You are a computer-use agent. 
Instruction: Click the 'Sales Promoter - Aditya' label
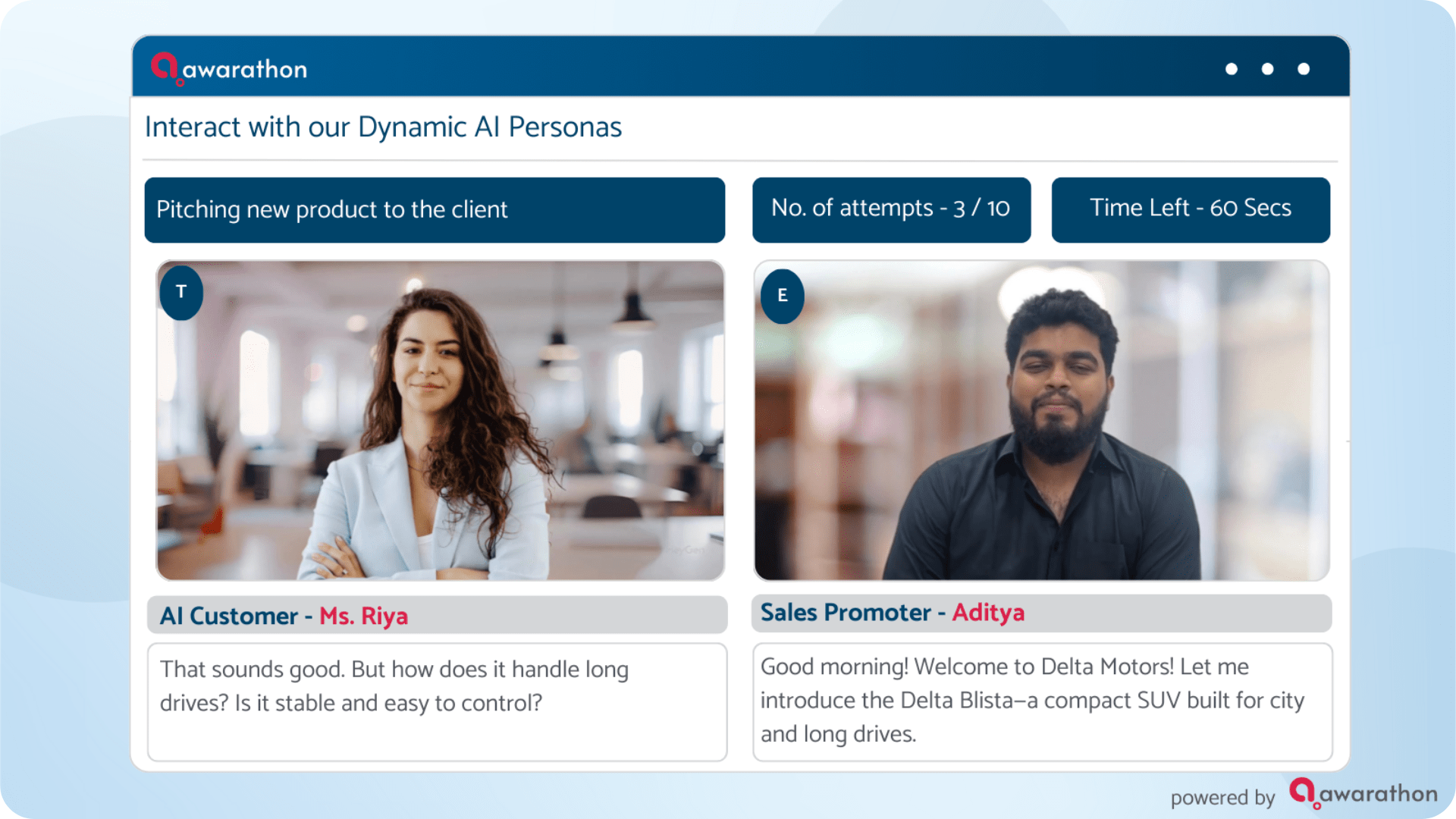(x=1041, y=613)
